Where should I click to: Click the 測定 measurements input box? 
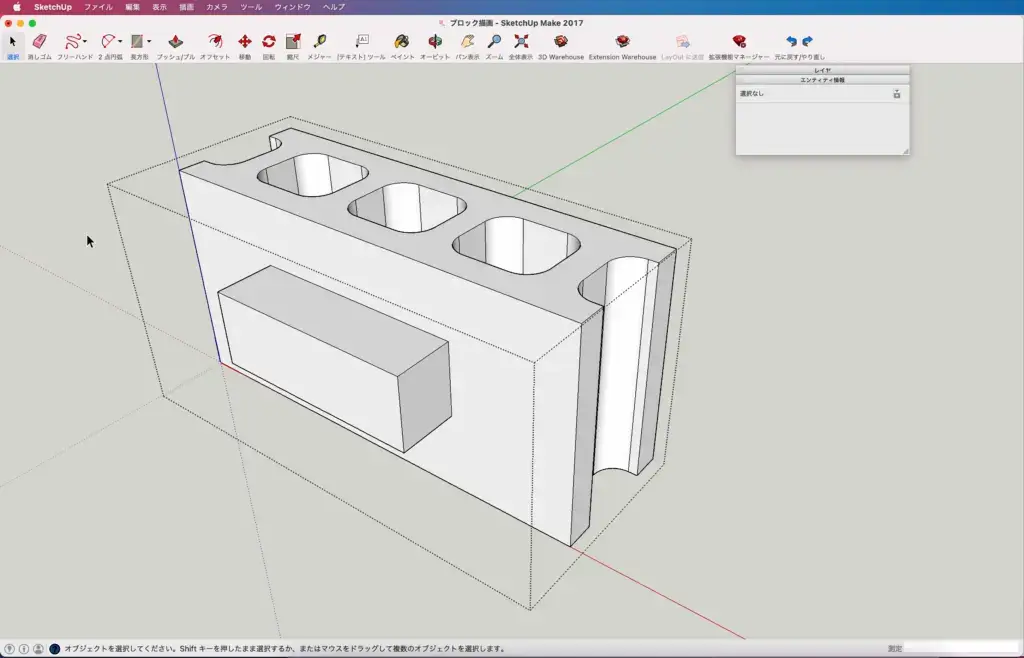coord(961,649)
